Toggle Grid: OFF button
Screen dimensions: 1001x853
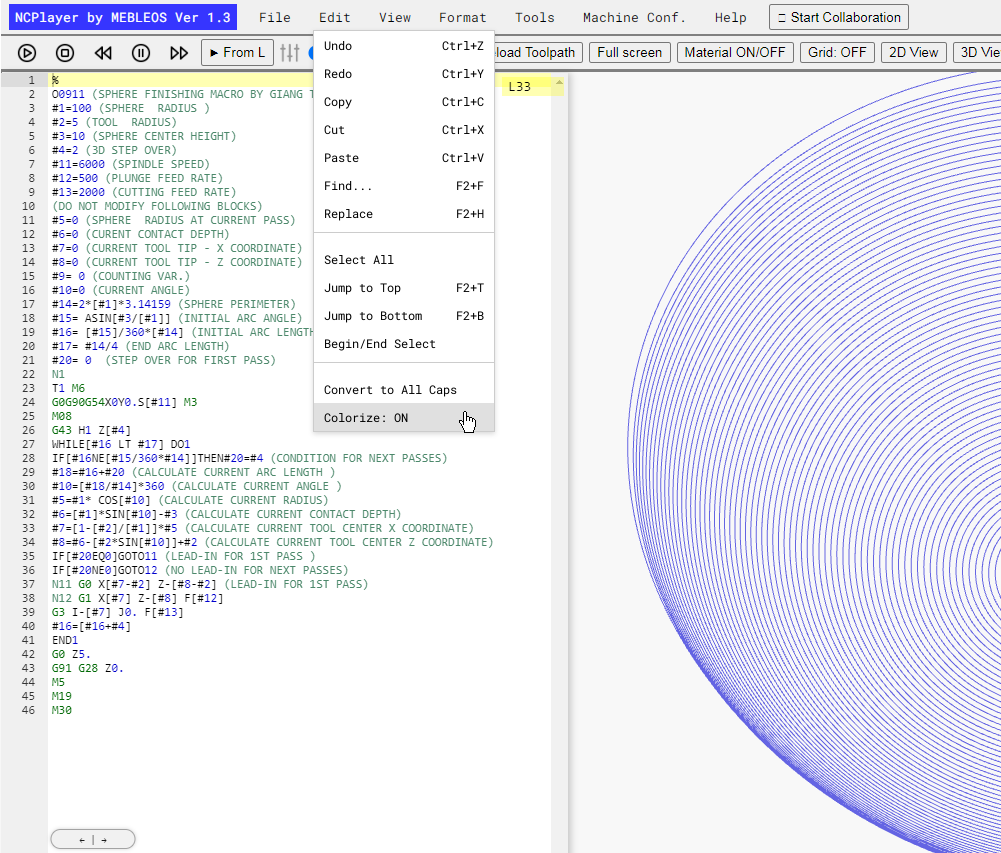837,52
